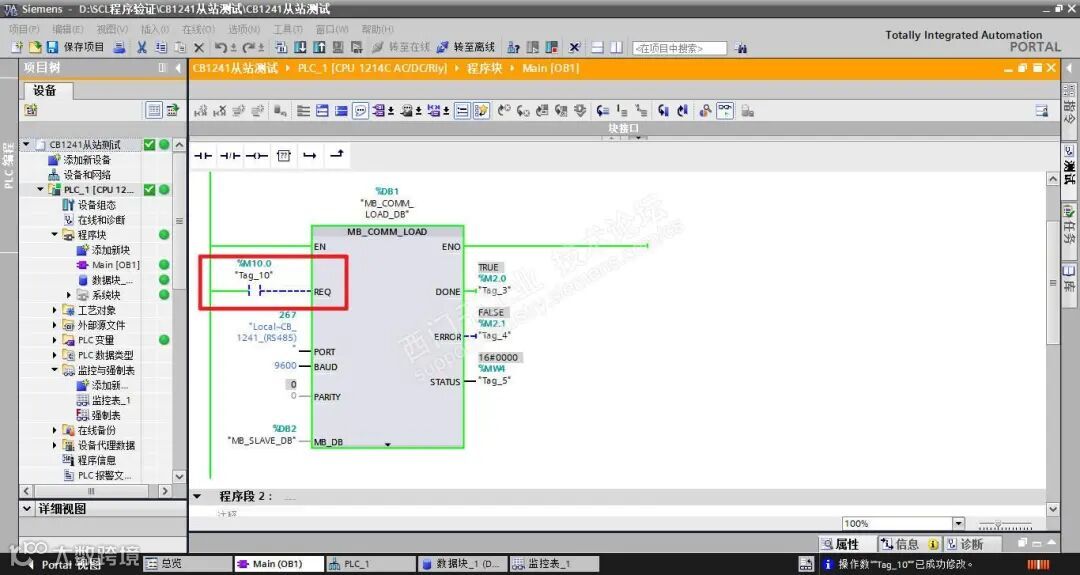
Task: Expand the 工艺对象 folder
Action: [54, 310]
